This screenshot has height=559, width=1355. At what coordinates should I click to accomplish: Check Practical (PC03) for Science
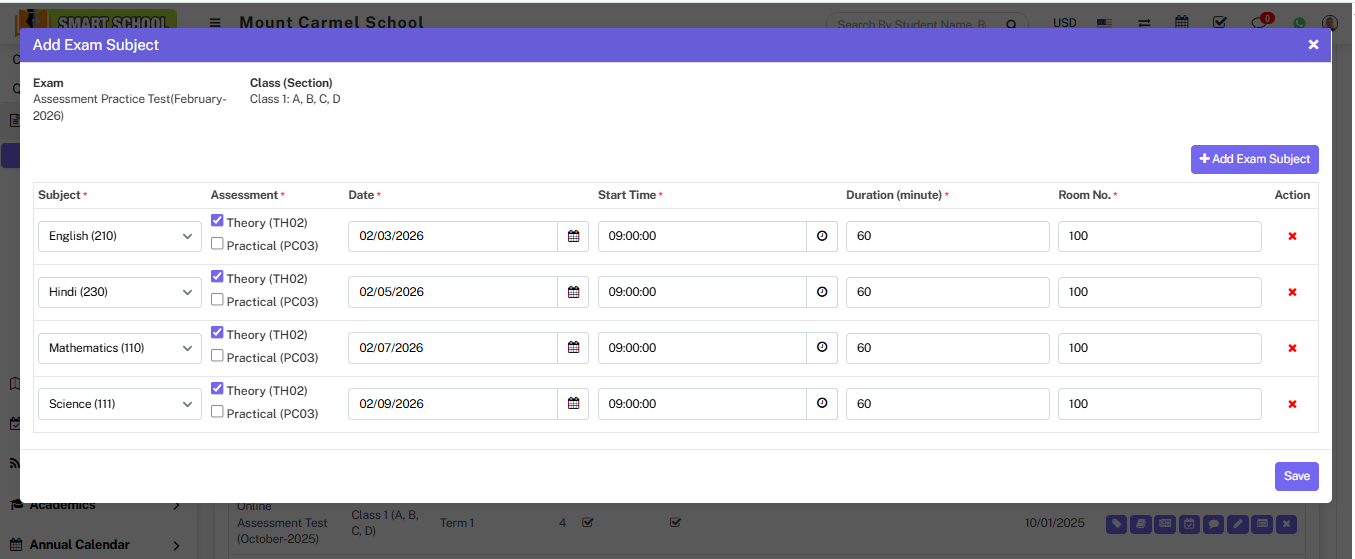pyautogui.click(x=217, y=412)
